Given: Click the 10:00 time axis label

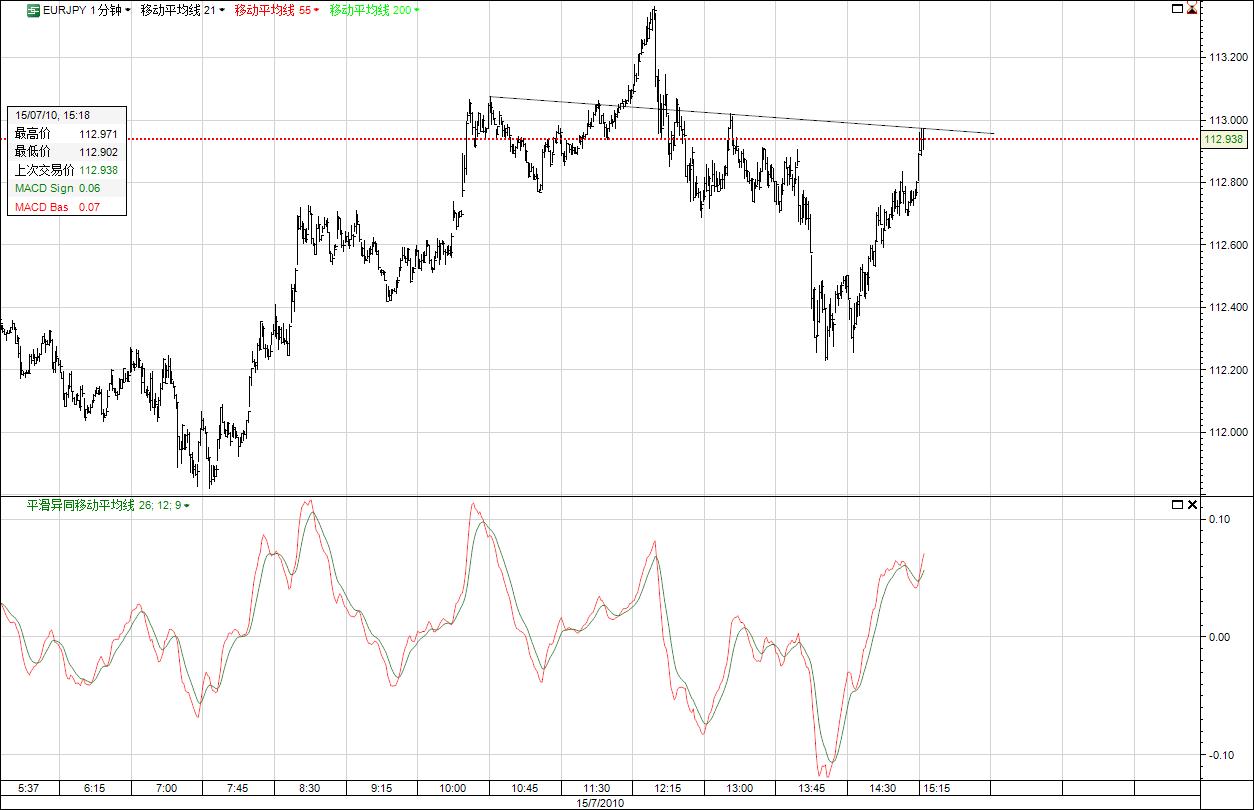Looking at the screenshot, I should click(x=453, y=788).
